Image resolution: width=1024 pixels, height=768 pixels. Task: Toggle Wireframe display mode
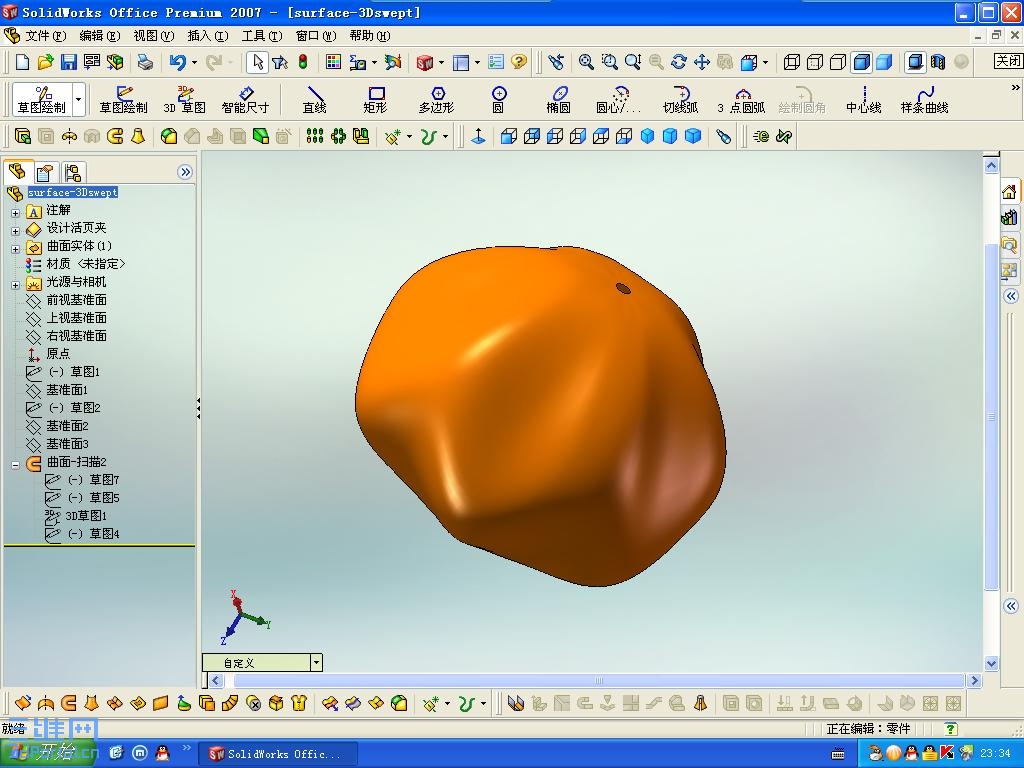click(x=792, y=62)
